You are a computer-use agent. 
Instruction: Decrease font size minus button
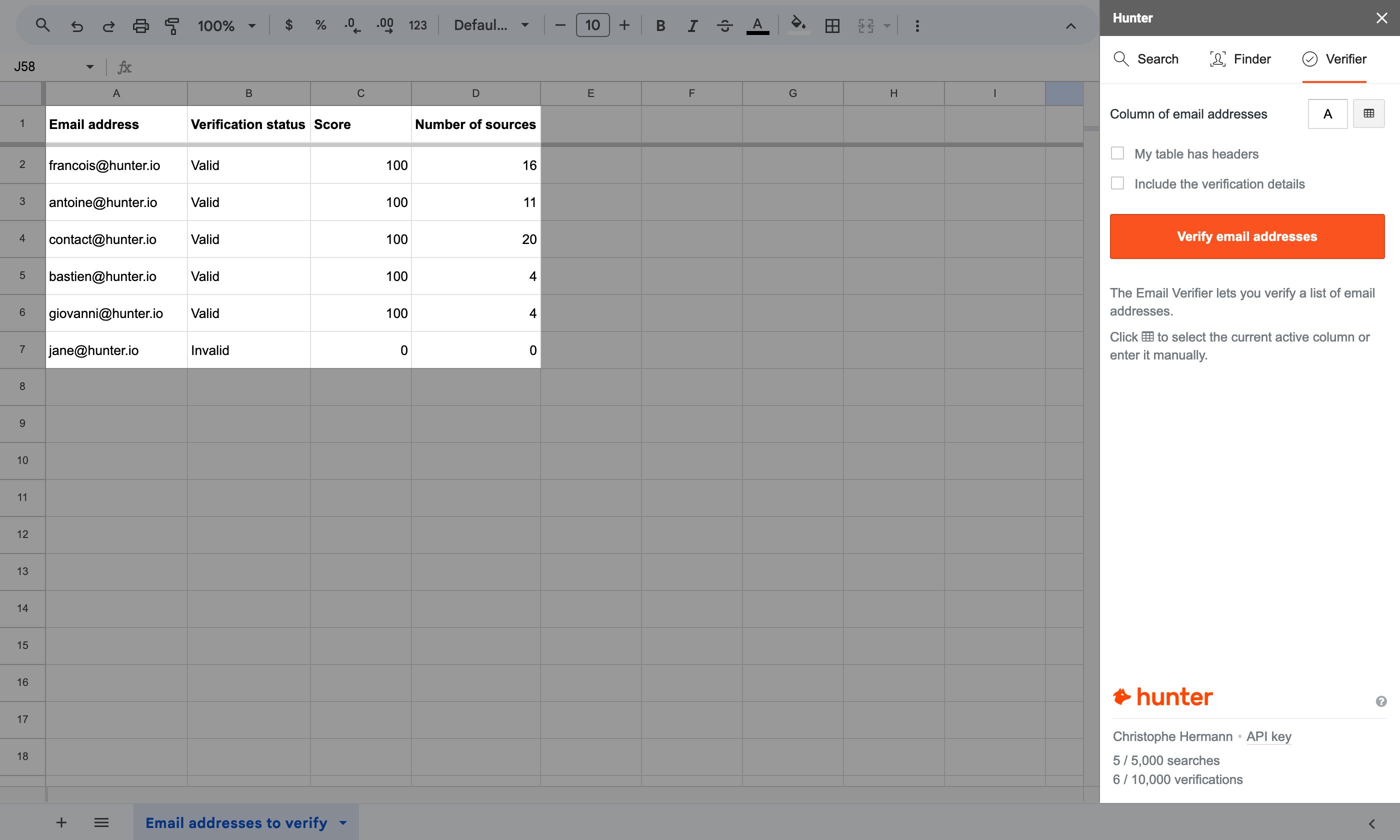pyautogui.click(x=560, y=25)
